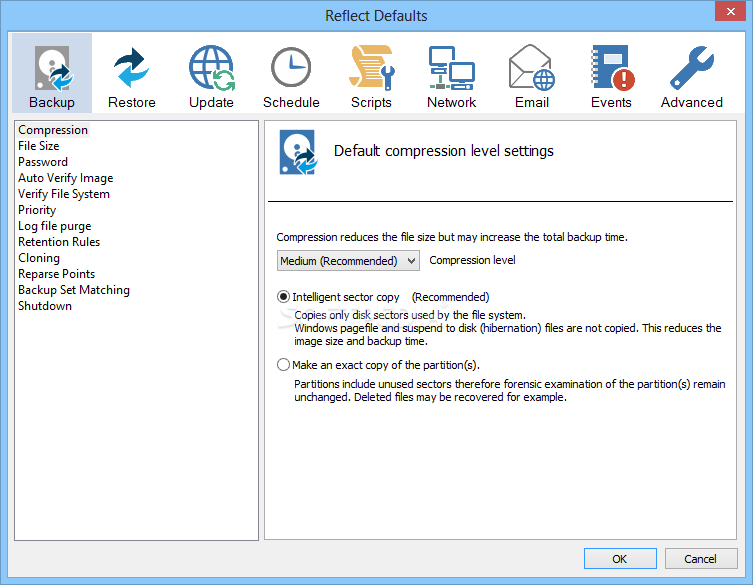Select Password in the settings list
This screenshot has width=753, height=585.
coord(43,162)
